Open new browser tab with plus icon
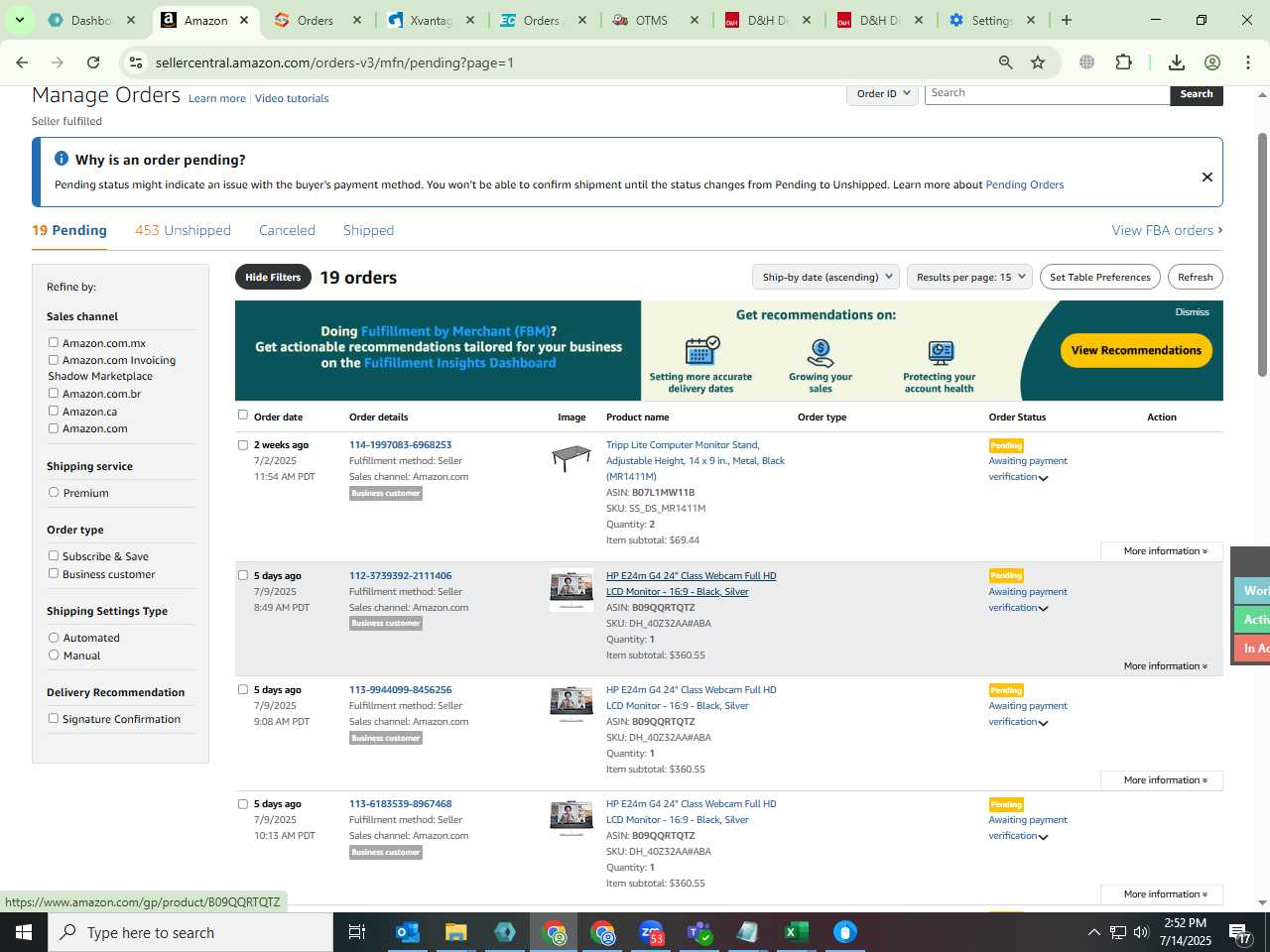Viewport: 1270px width, 952px height. point(1067,20)
